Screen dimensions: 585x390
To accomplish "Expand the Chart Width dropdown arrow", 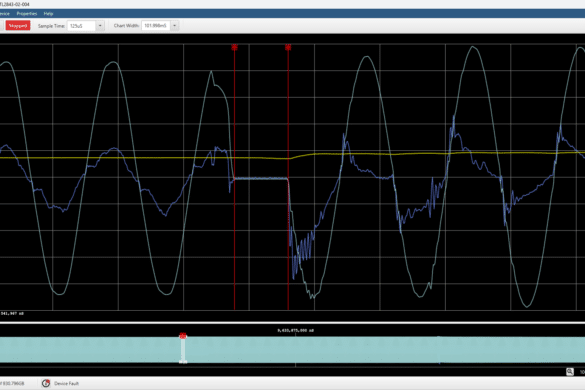I will [x=174, y=26].
